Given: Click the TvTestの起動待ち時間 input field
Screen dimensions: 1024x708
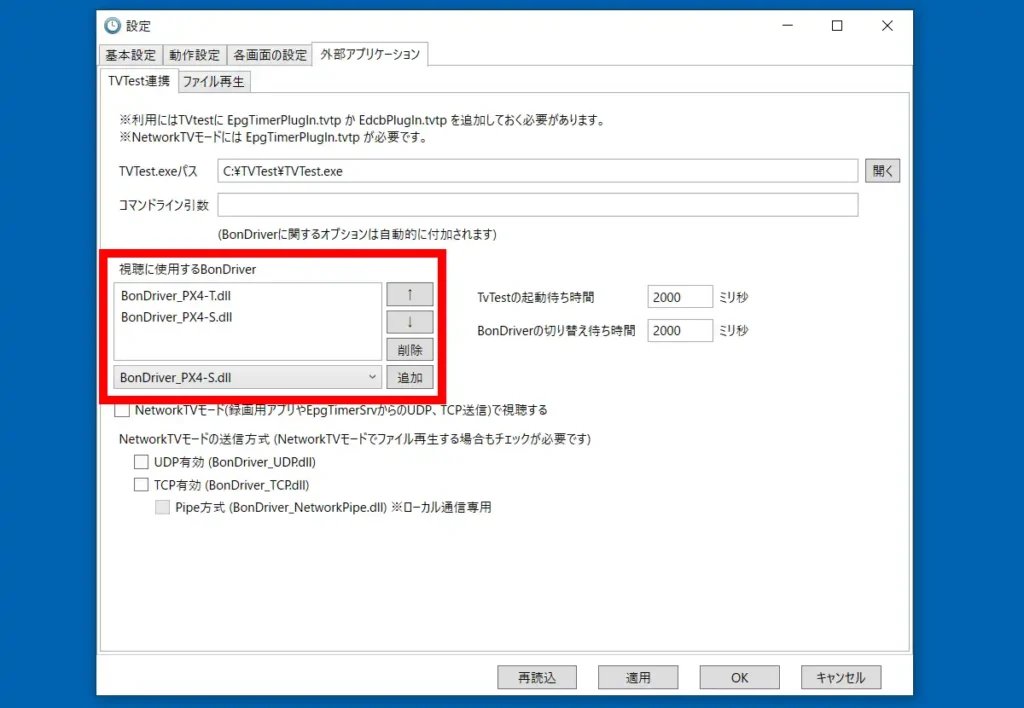Looking at the screenshot, I should point(680,297).
